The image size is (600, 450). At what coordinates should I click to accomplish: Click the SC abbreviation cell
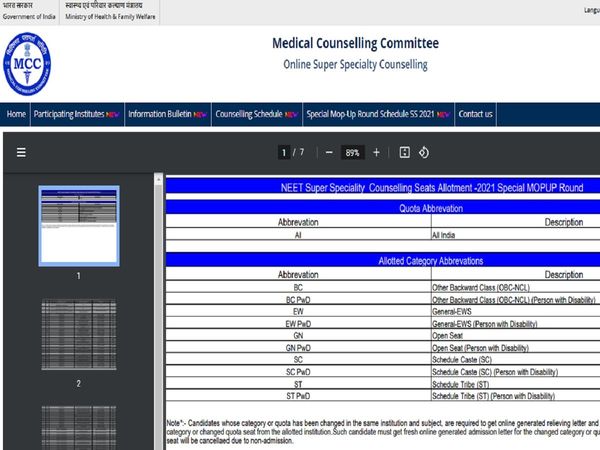pyautogui.click(x=298, y=360)
